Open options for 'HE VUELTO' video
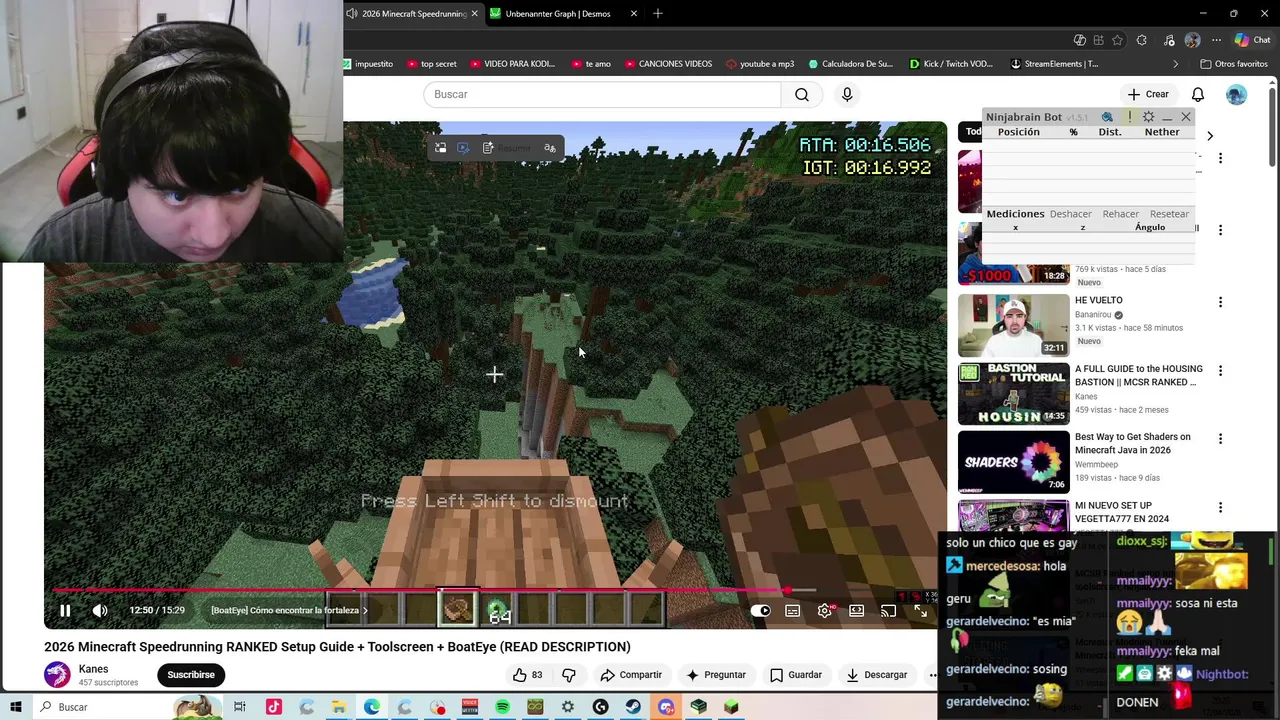The width and height of the screenshot is (1280, 720). tap(1220, 302)
